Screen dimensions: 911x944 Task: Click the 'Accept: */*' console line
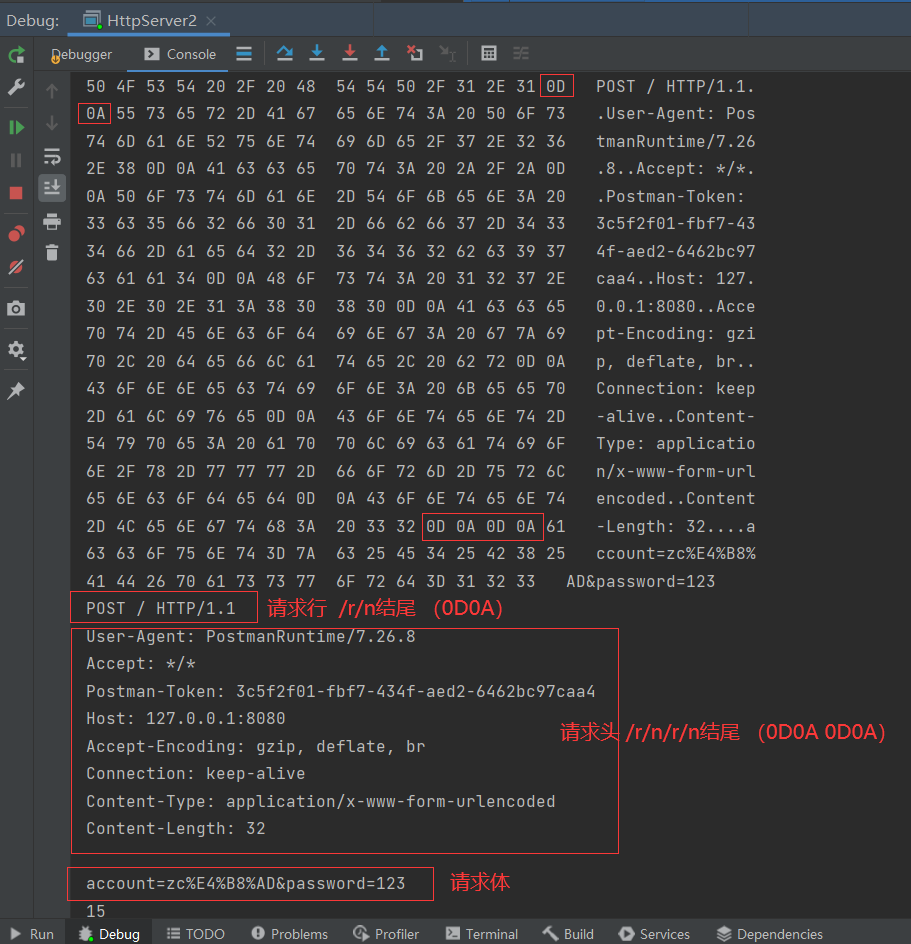pyautogui.click(x=141, y=664)
